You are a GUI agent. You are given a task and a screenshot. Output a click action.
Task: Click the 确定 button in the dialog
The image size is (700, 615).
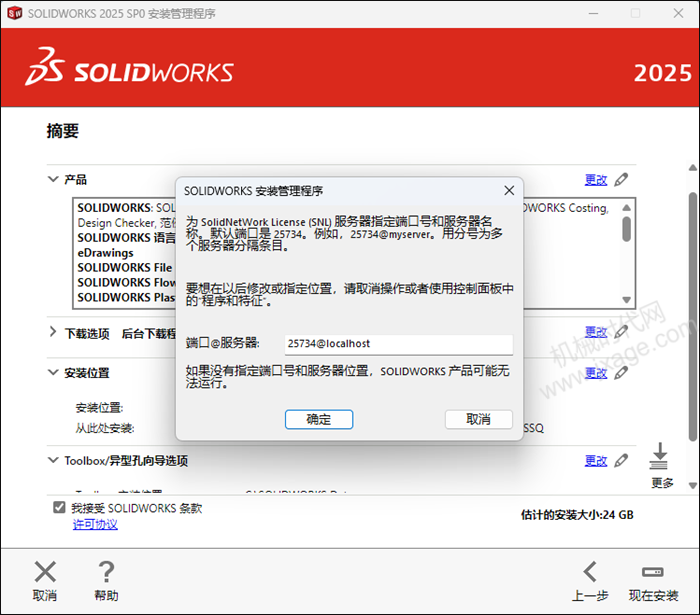click(x=319, y=420)
